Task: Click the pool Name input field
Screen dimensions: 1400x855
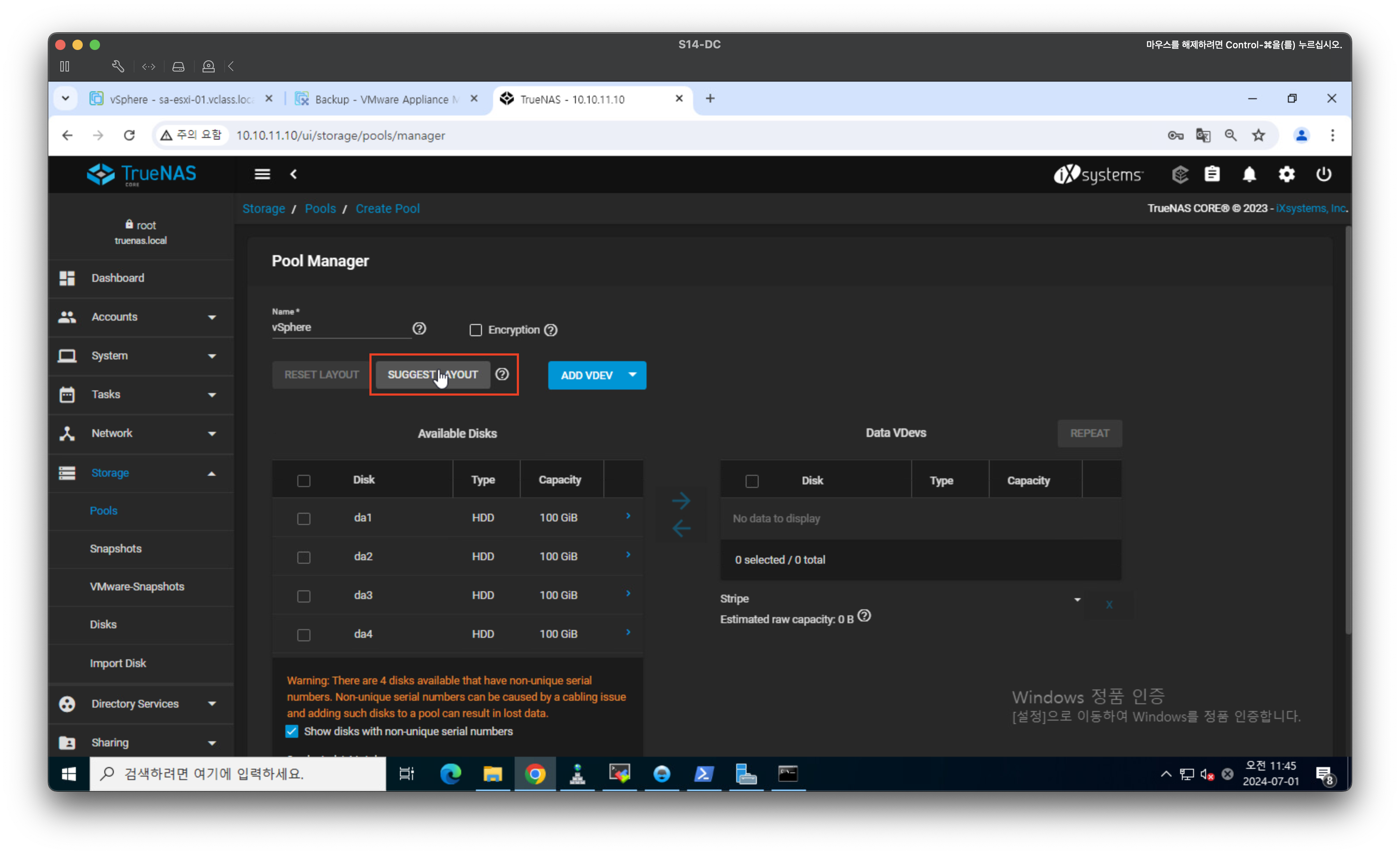Action: [x=341, y=328]
